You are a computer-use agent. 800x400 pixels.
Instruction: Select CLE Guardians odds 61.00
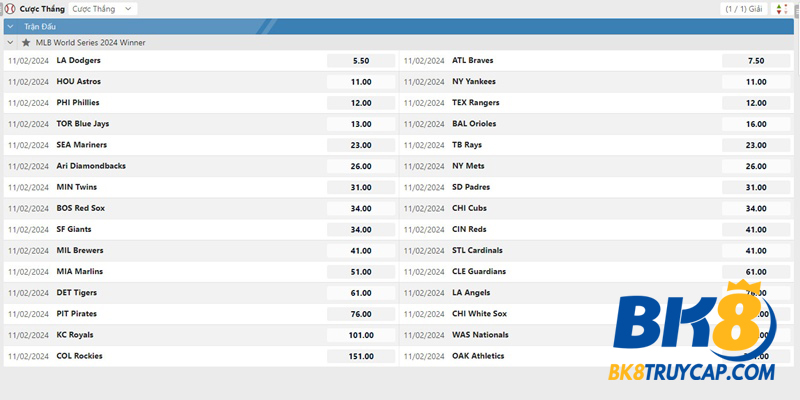pyautogui.click(x=756, y=272)
